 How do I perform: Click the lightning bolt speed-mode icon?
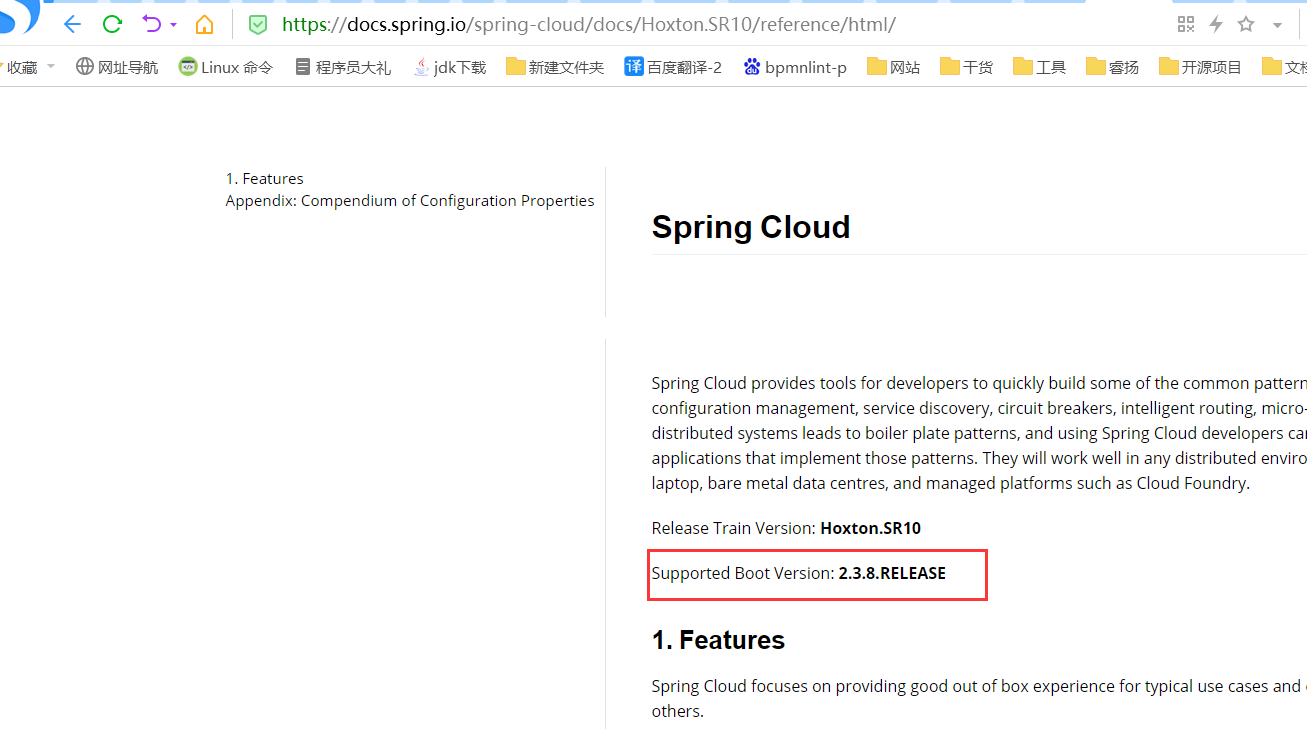click(x=1215, y=24)
